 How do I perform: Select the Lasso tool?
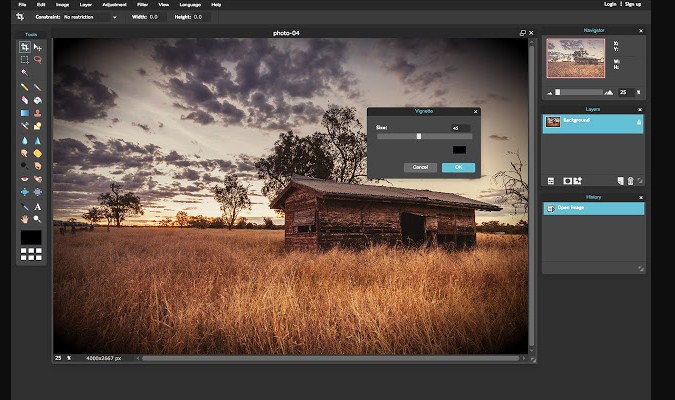click(x=38, y=59)
